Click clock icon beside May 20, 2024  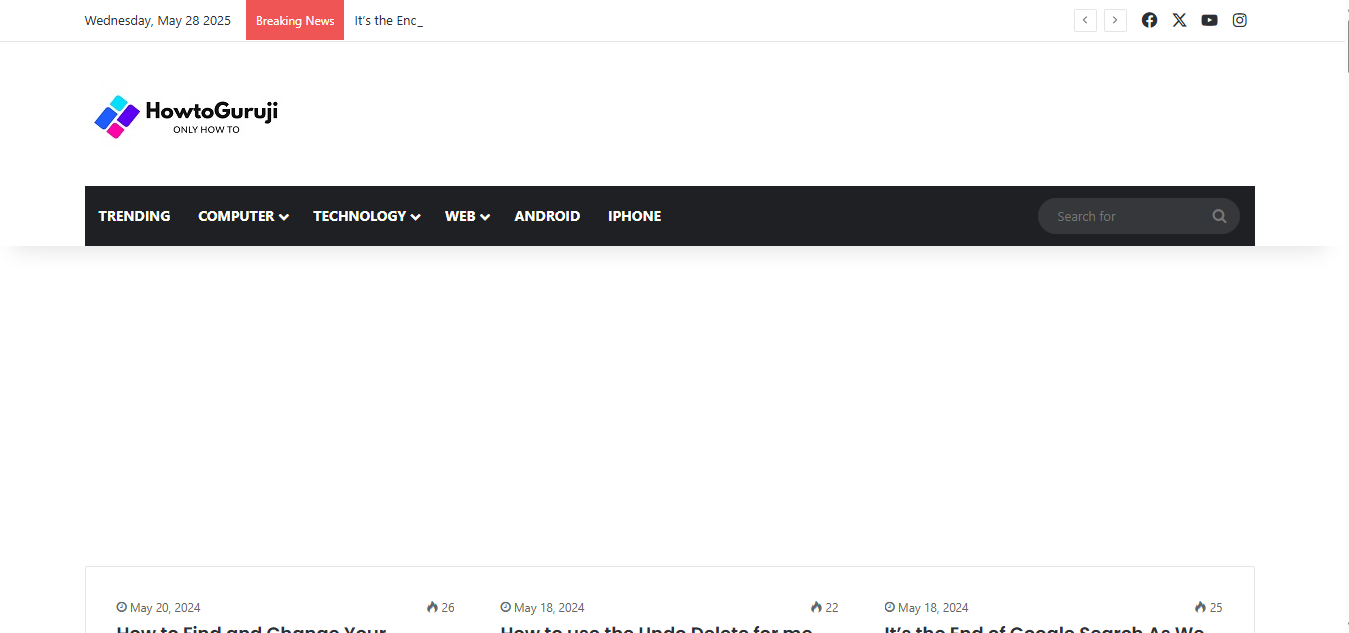tap(122, 607)
